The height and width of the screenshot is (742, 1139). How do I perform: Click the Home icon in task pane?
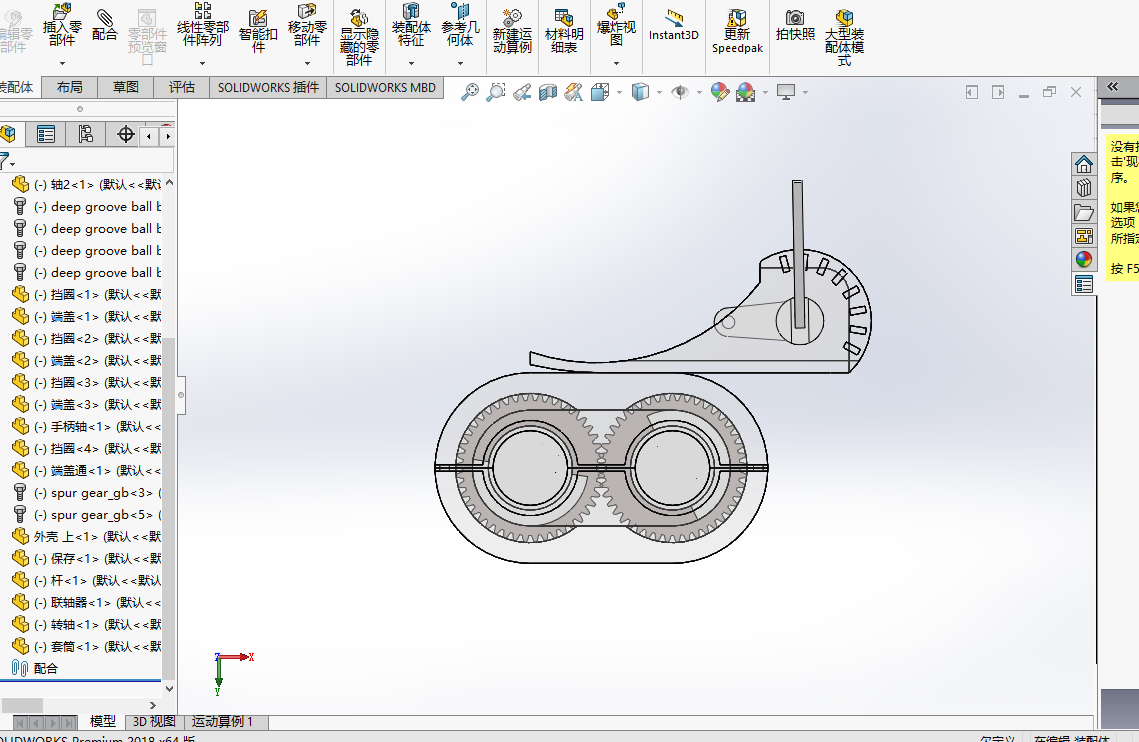1084,164
